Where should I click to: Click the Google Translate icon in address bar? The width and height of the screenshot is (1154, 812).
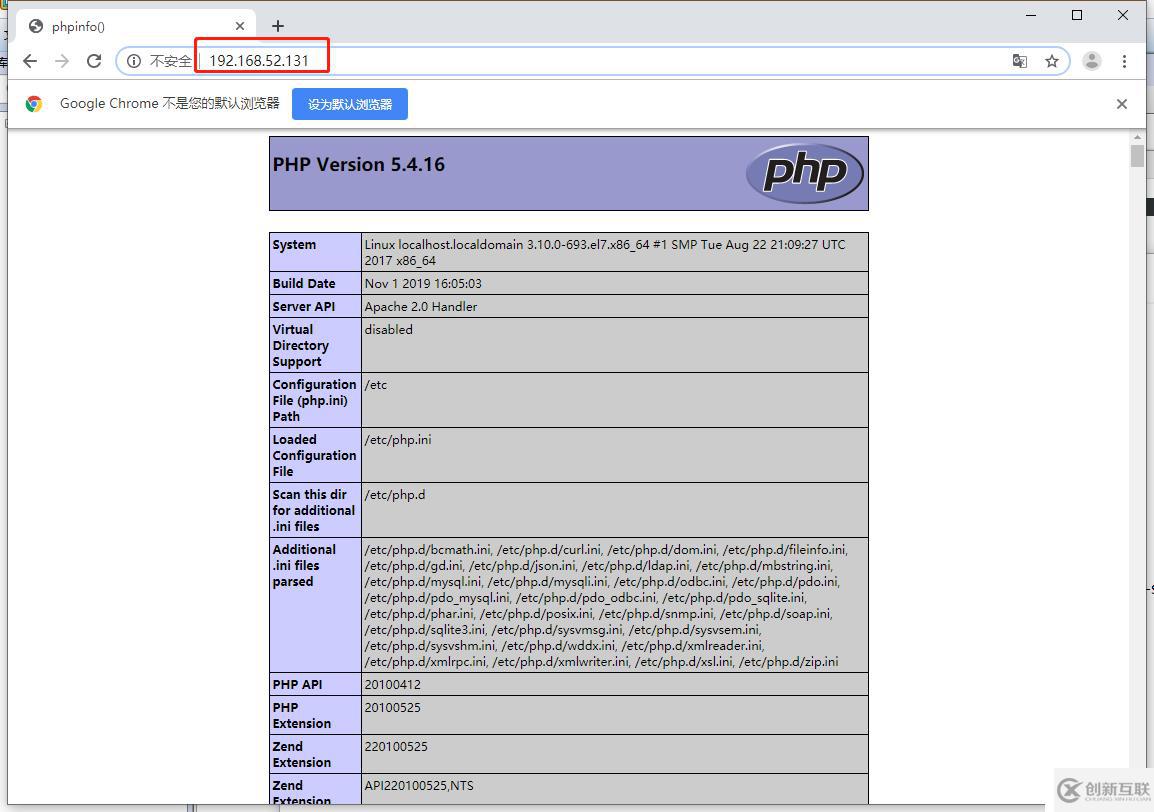tap(1019, 61)
